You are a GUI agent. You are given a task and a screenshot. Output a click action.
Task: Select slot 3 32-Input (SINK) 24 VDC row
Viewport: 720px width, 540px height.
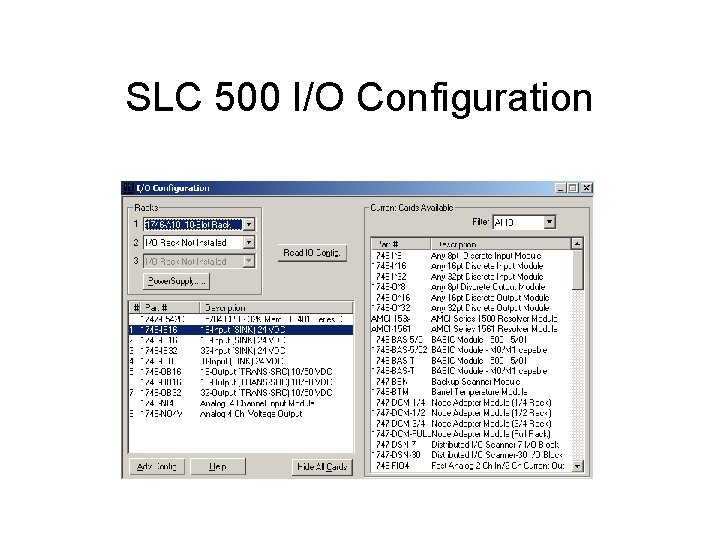[x=241, y=351]
